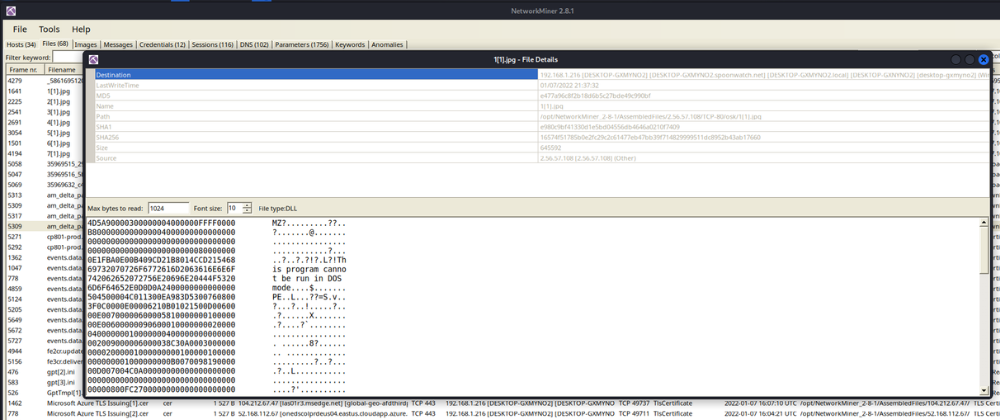Viewport: 1000px width, 420px height.
Task: Select the Files (68) tab
Action: [55, 44]
